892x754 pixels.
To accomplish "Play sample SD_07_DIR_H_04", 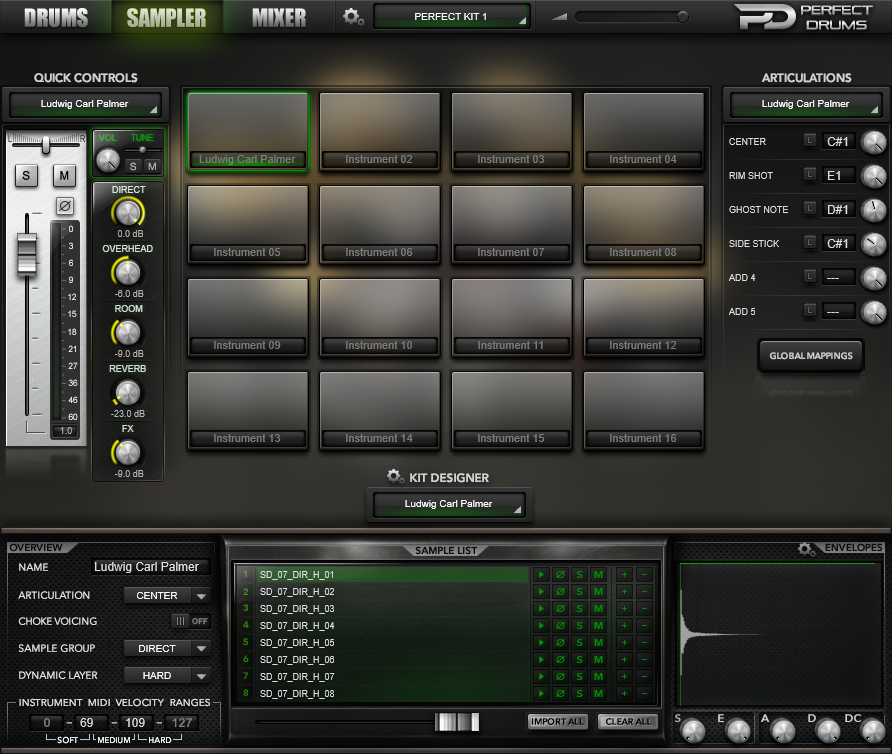I will (x=541, y=626).
